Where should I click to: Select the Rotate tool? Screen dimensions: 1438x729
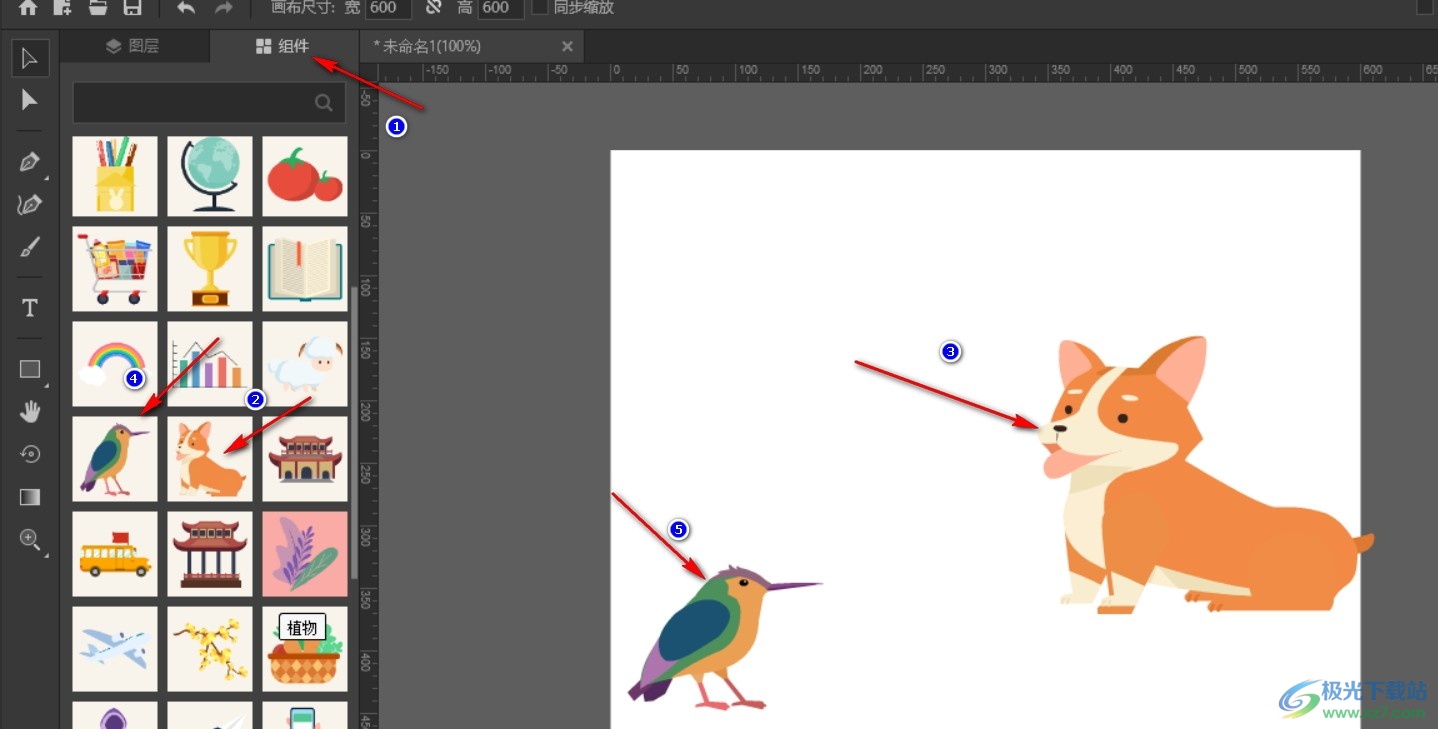(30, 454)
